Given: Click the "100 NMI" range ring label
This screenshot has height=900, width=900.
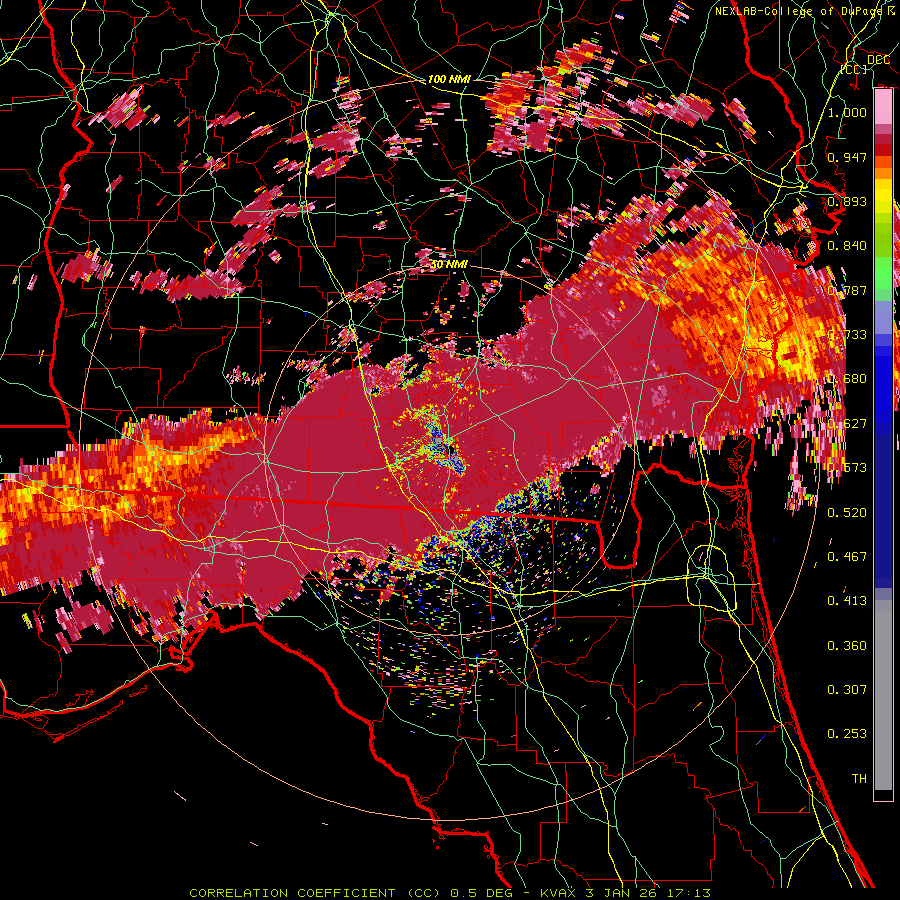Looking at the screenshot, I should 449,79.
